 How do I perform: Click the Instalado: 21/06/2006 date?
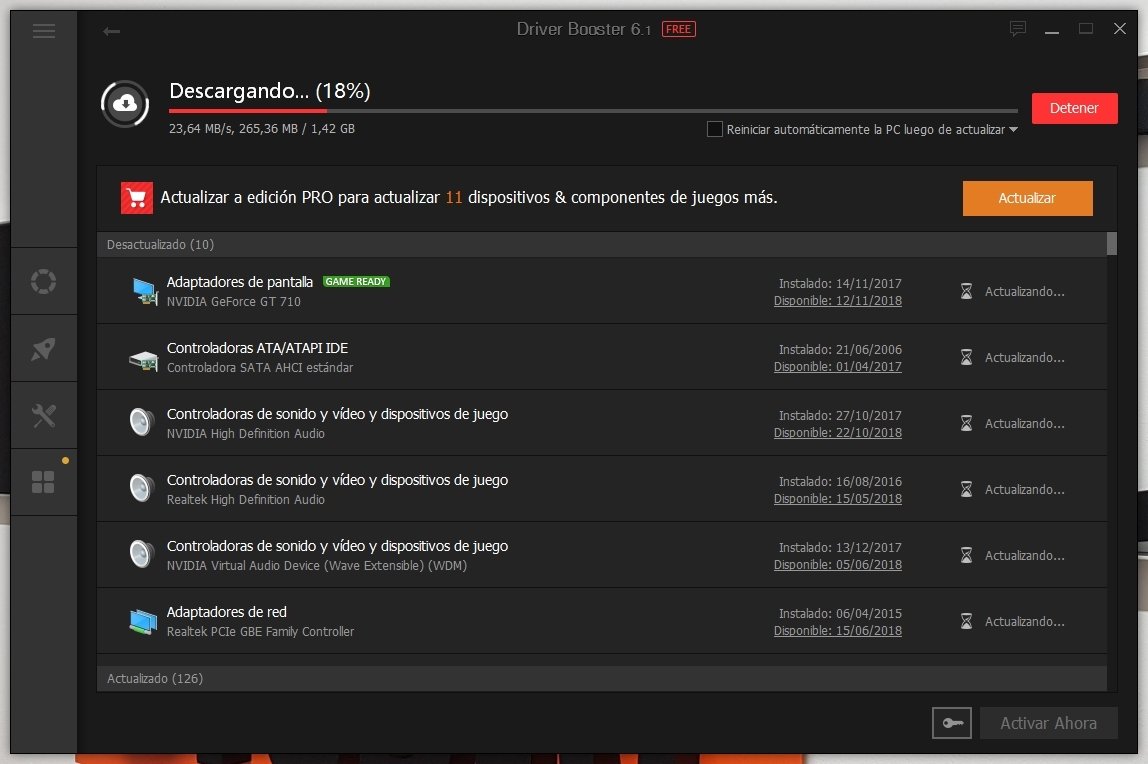coord(840,349)
